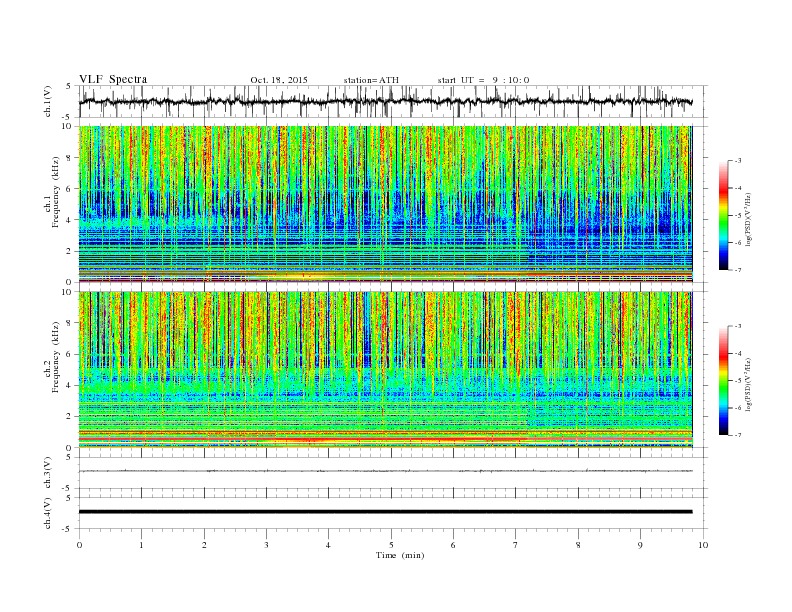Screen dimensions: 792x612
Task: Click the "8" kHz tick on ch.1 frequency axis
Action: click(69, 158)
